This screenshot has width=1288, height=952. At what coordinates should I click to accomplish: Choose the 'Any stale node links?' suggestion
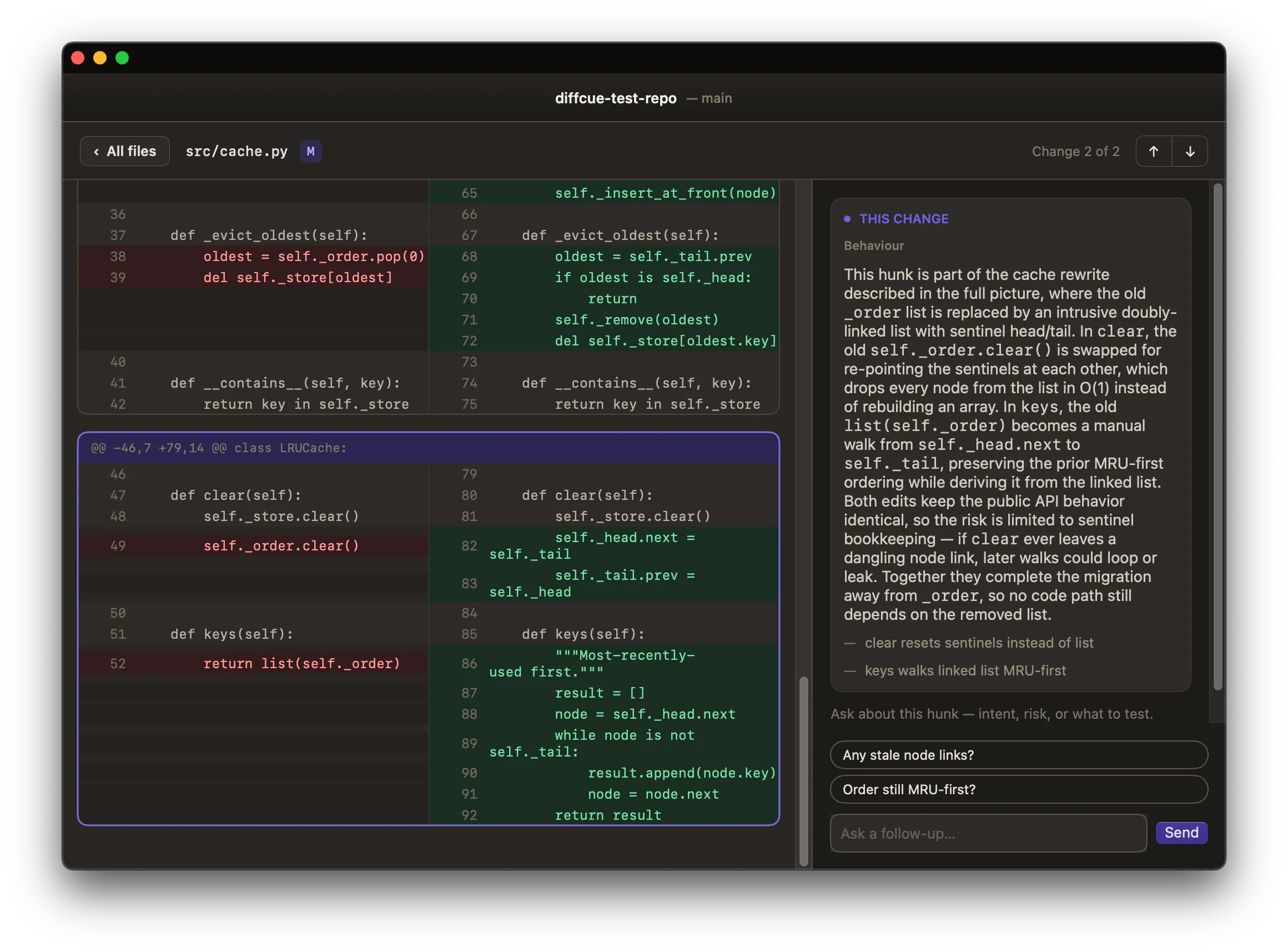tap(1018, 755)
